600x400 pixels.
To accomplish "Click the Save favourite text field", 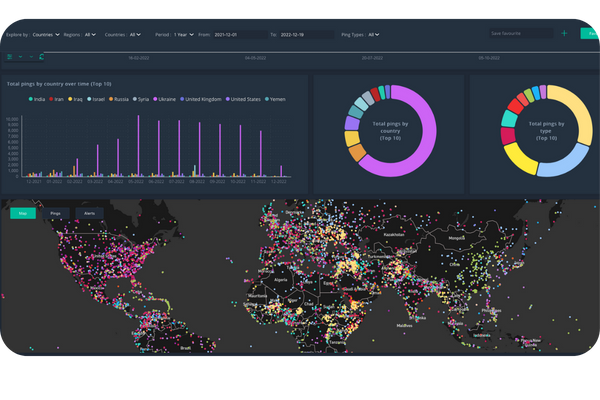I will click(x=521, y=33).
